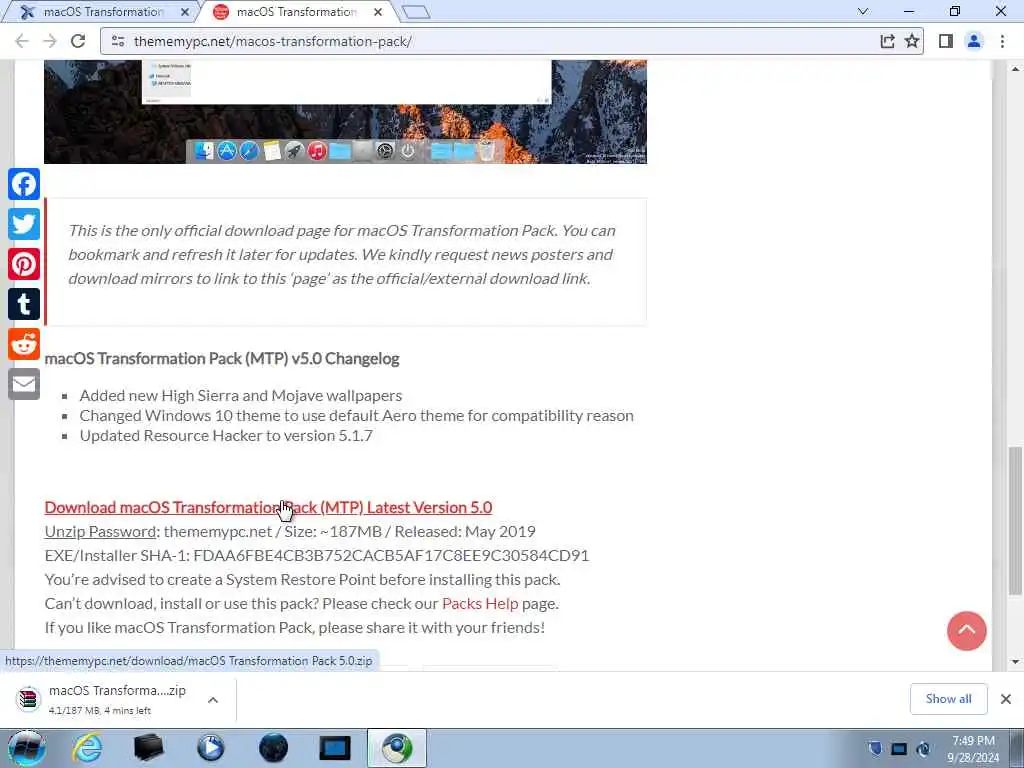The image size is (1024, 768).
Task: Click the tray icon left of the clock
Action: [923, 748]
